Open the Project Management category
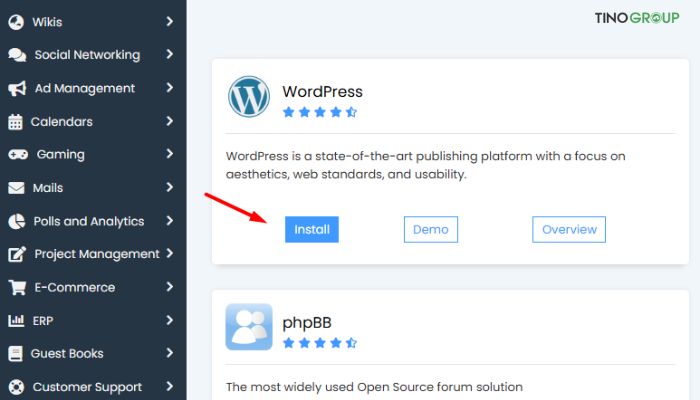The height and width of the screenshot is (400, 700). coord(97,254)
